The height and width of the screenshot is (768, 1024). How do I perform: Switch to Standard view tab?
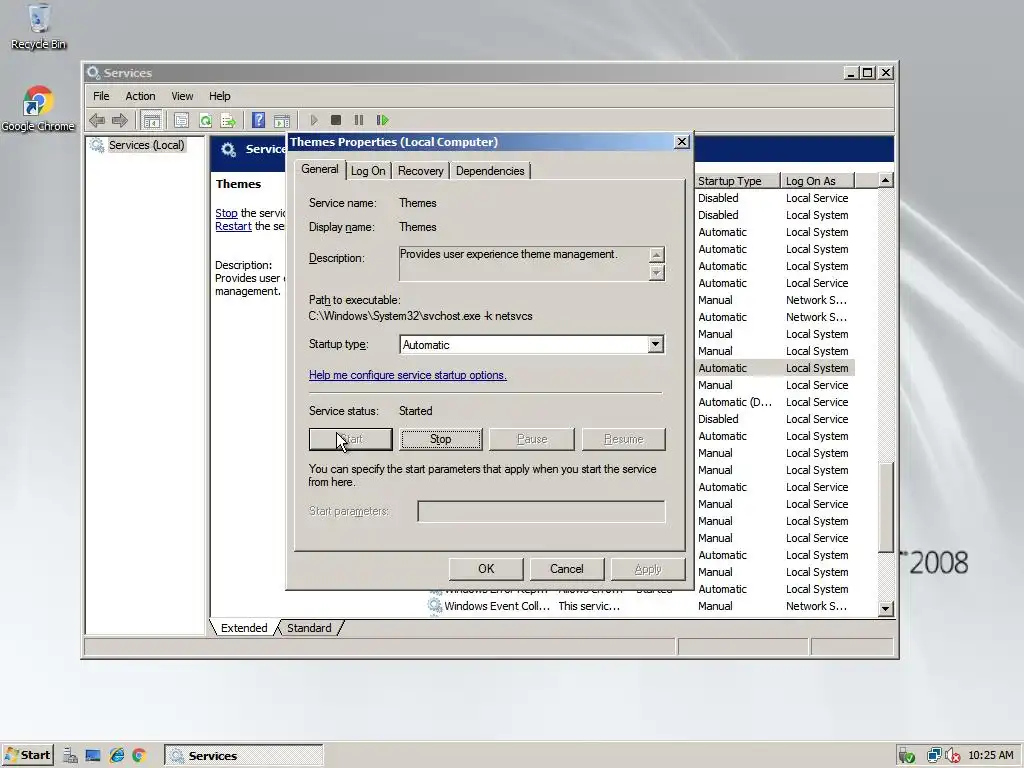click(310, 628)
